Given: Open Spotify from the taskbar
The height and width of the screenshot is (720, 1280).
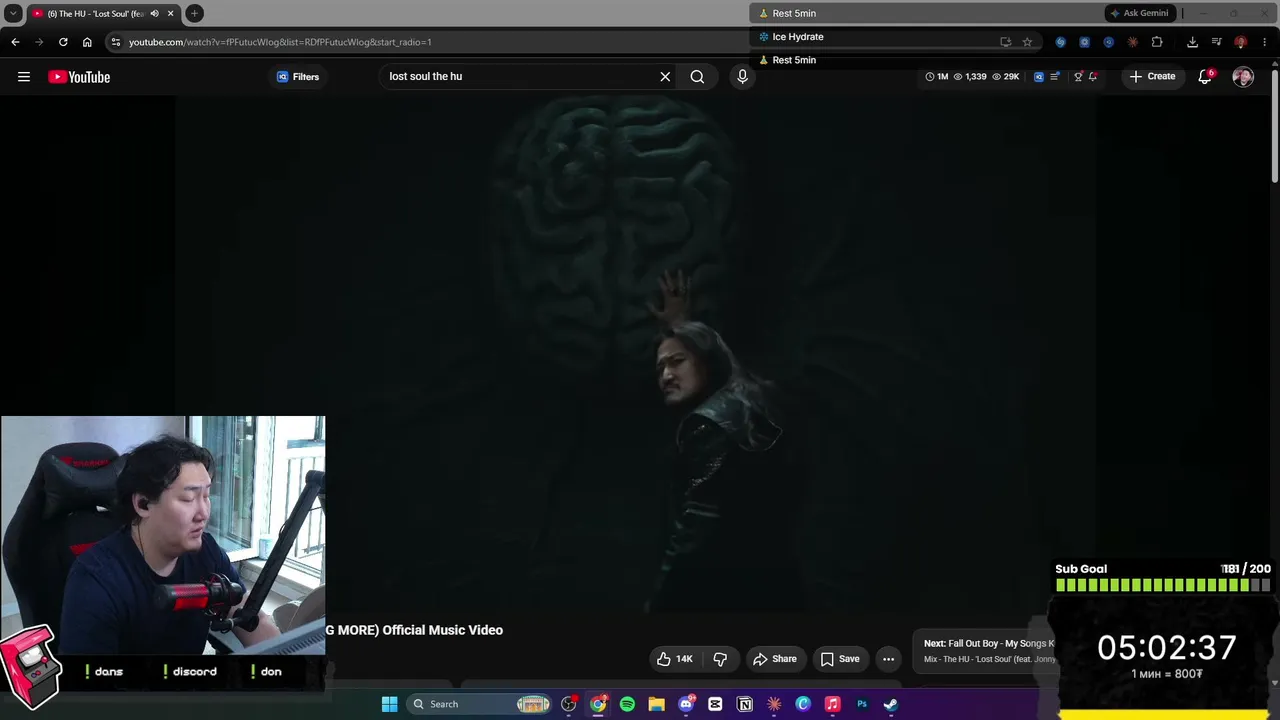Looking at the screenshot, I should pyautogui.click(x=627, y=704).
